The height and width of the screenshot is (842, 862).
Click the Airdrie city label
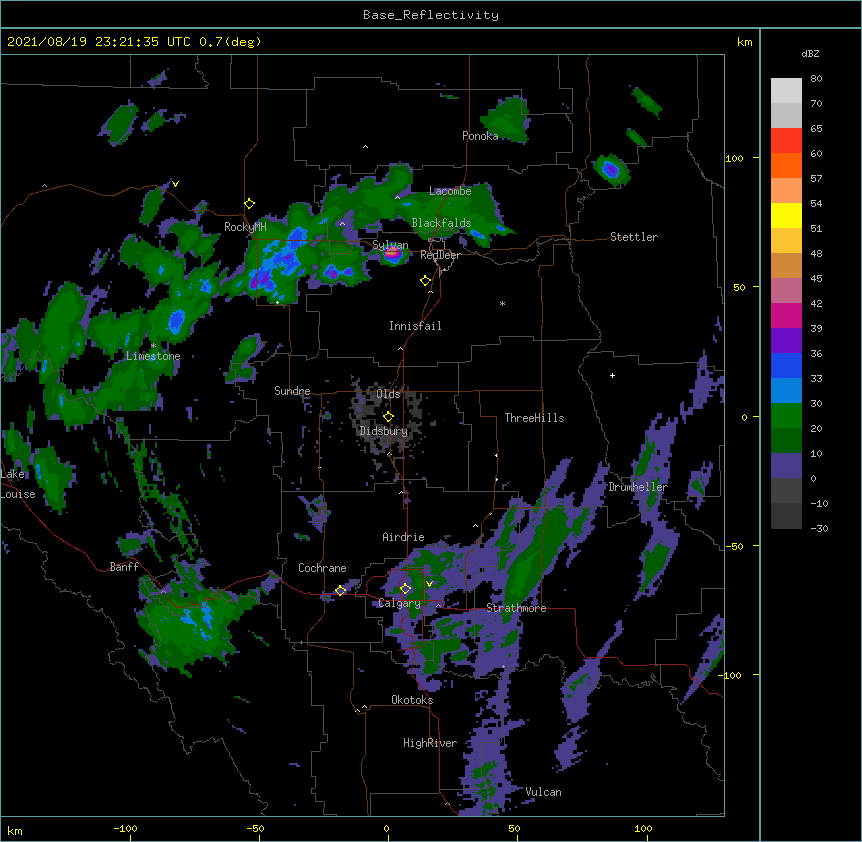coord(404,537)
